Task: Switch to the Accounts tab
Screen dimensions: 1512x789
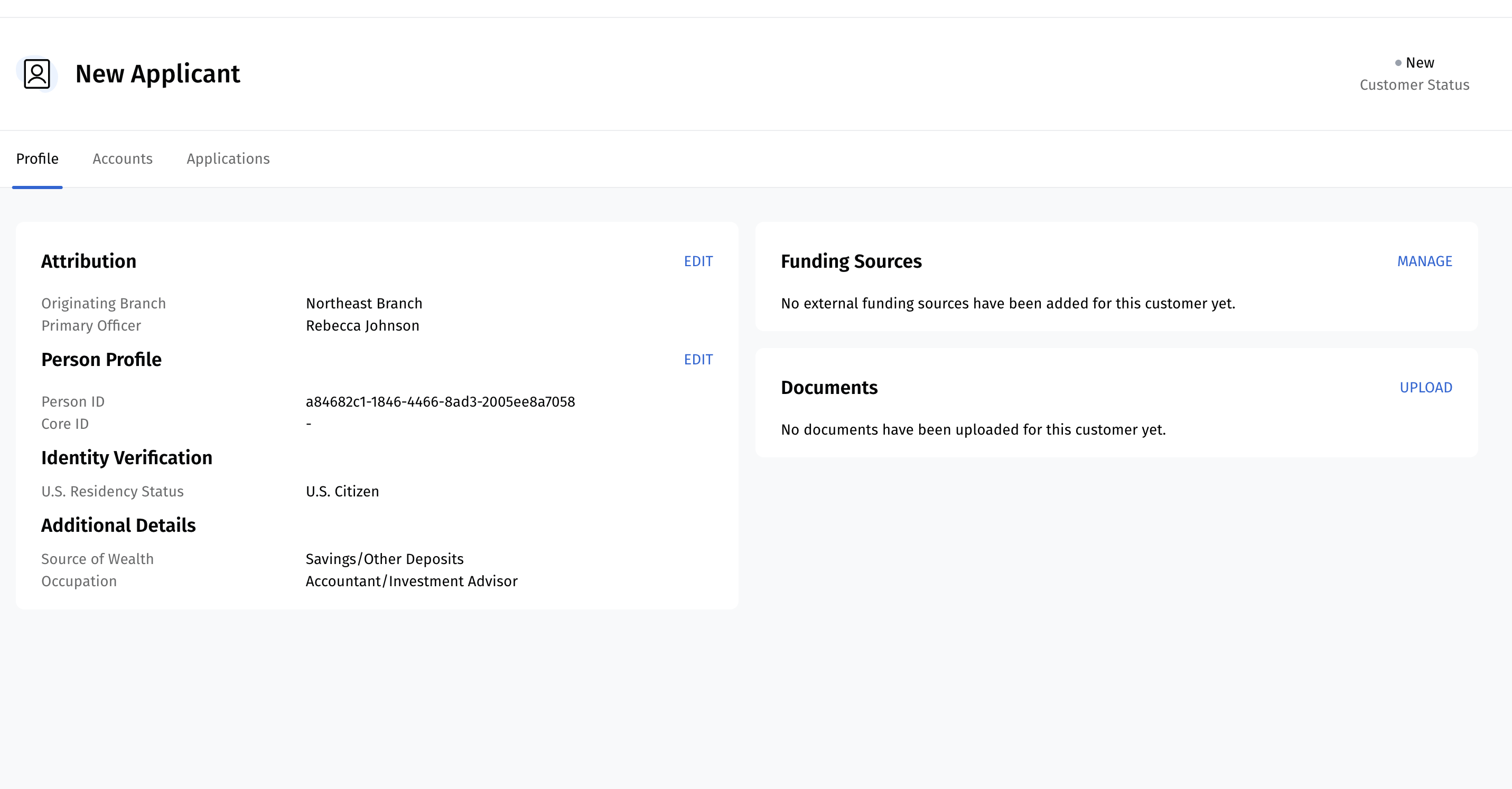Action: (x=122, y=158)
